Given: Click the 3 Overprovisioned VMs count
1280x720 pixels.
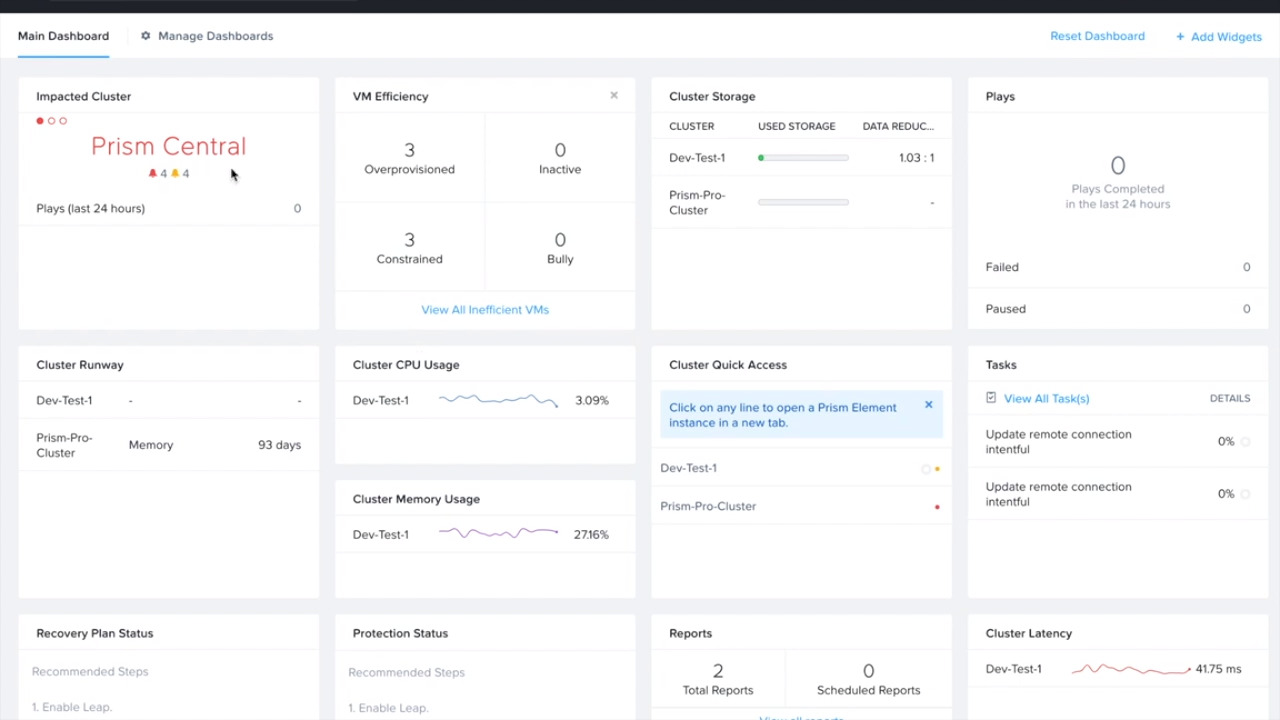Looking at the screenshot, I should tap(409, 150).
